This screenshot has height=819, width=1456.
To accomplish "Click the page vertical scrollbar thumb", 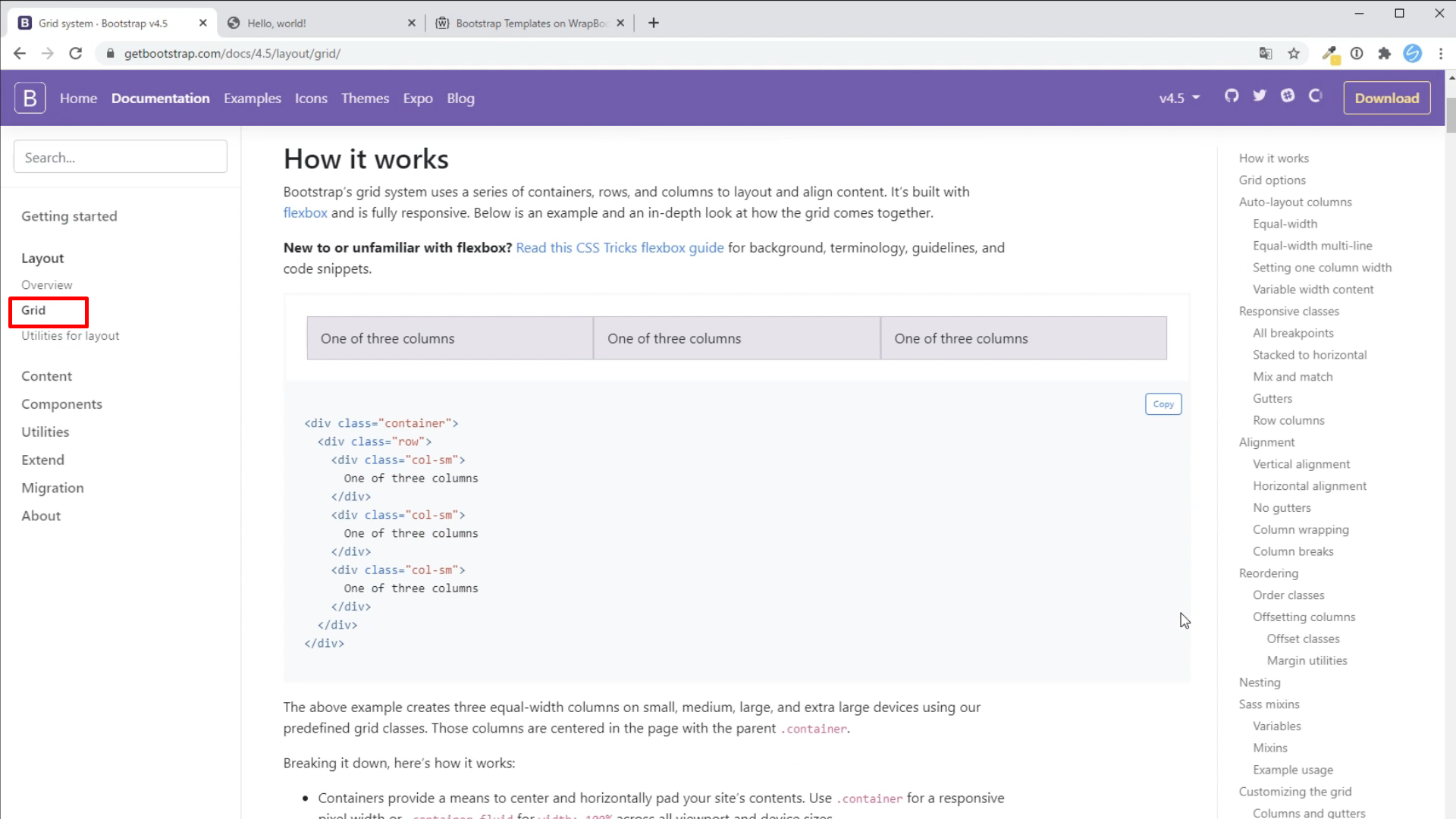I will 1451,115.
